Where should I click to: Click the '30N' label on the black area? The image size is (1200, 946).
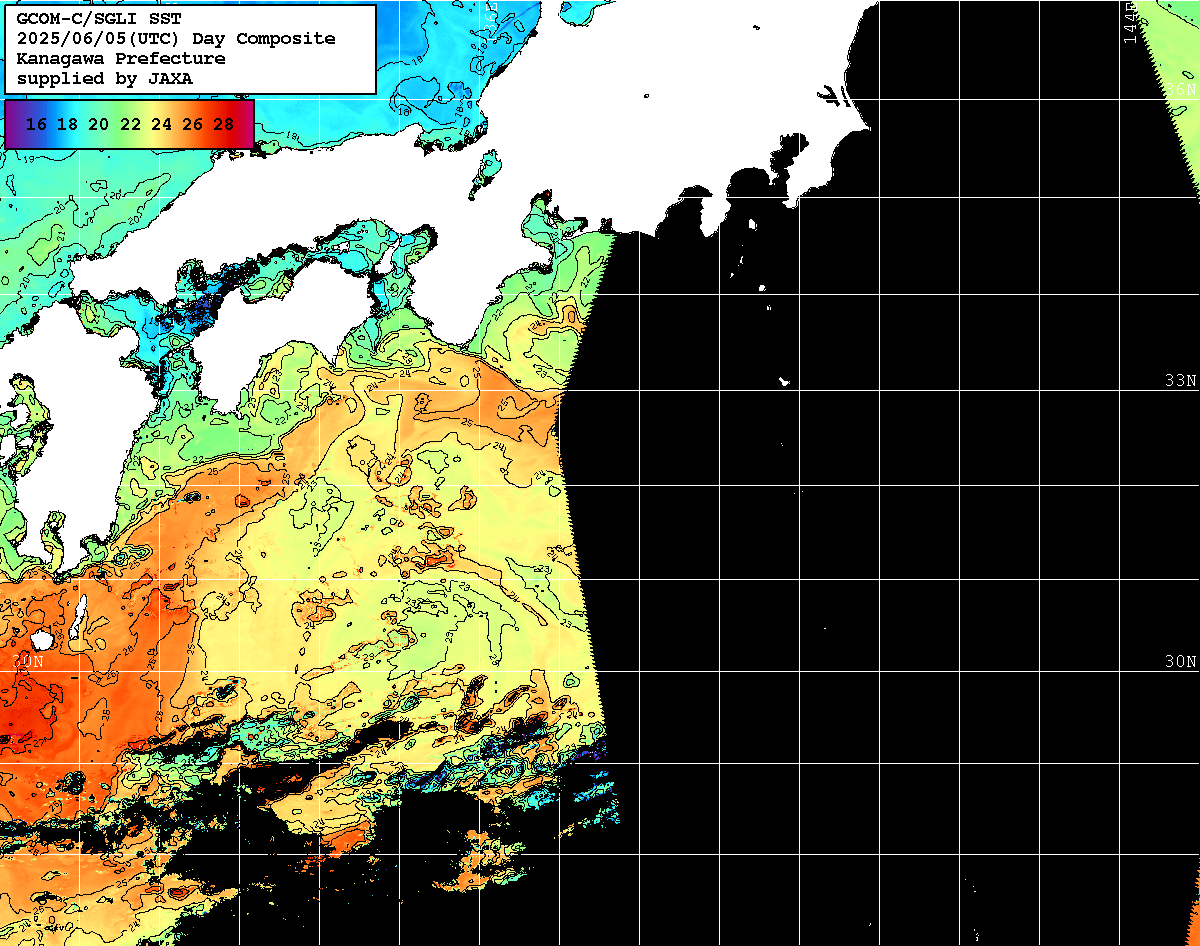coord(1180,662)
